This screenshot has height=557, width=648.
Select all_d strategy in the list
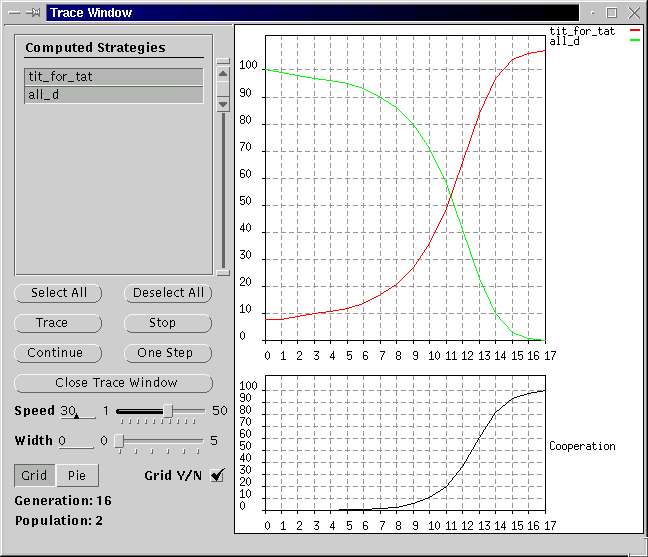click(113, 95)
